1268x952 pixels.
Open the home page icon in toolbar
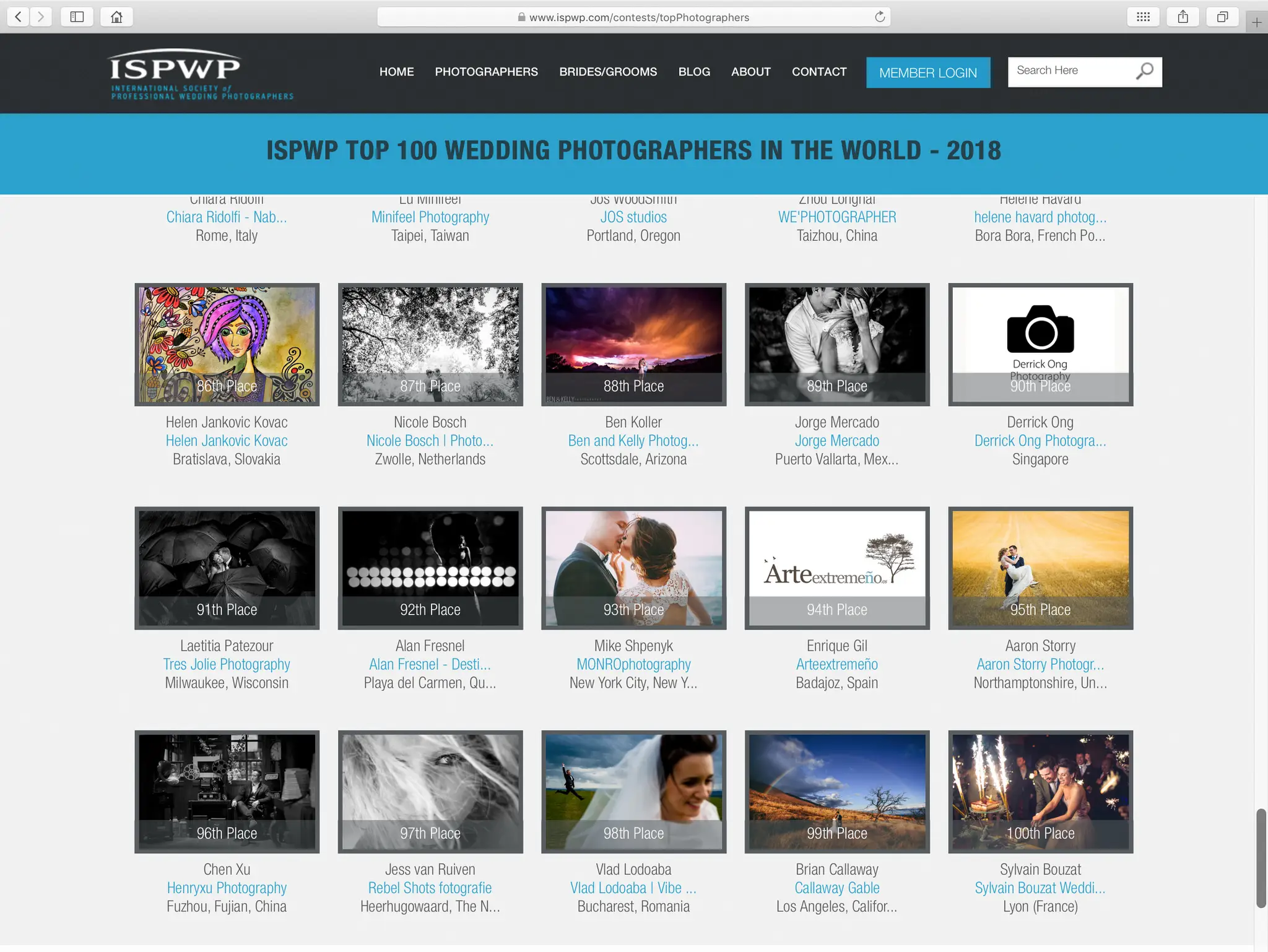point(116,17)
